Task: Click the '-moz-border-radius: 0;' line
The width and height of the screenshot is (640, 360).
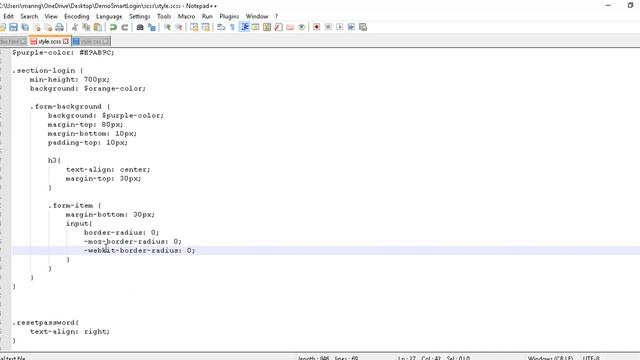Action: point(133,241)
